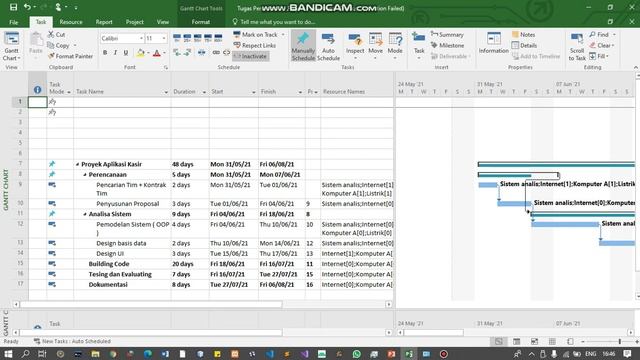This screenshot has width=640, height=360.
Task: Toggle Underline formatting
Action: (x=126, y=53)
